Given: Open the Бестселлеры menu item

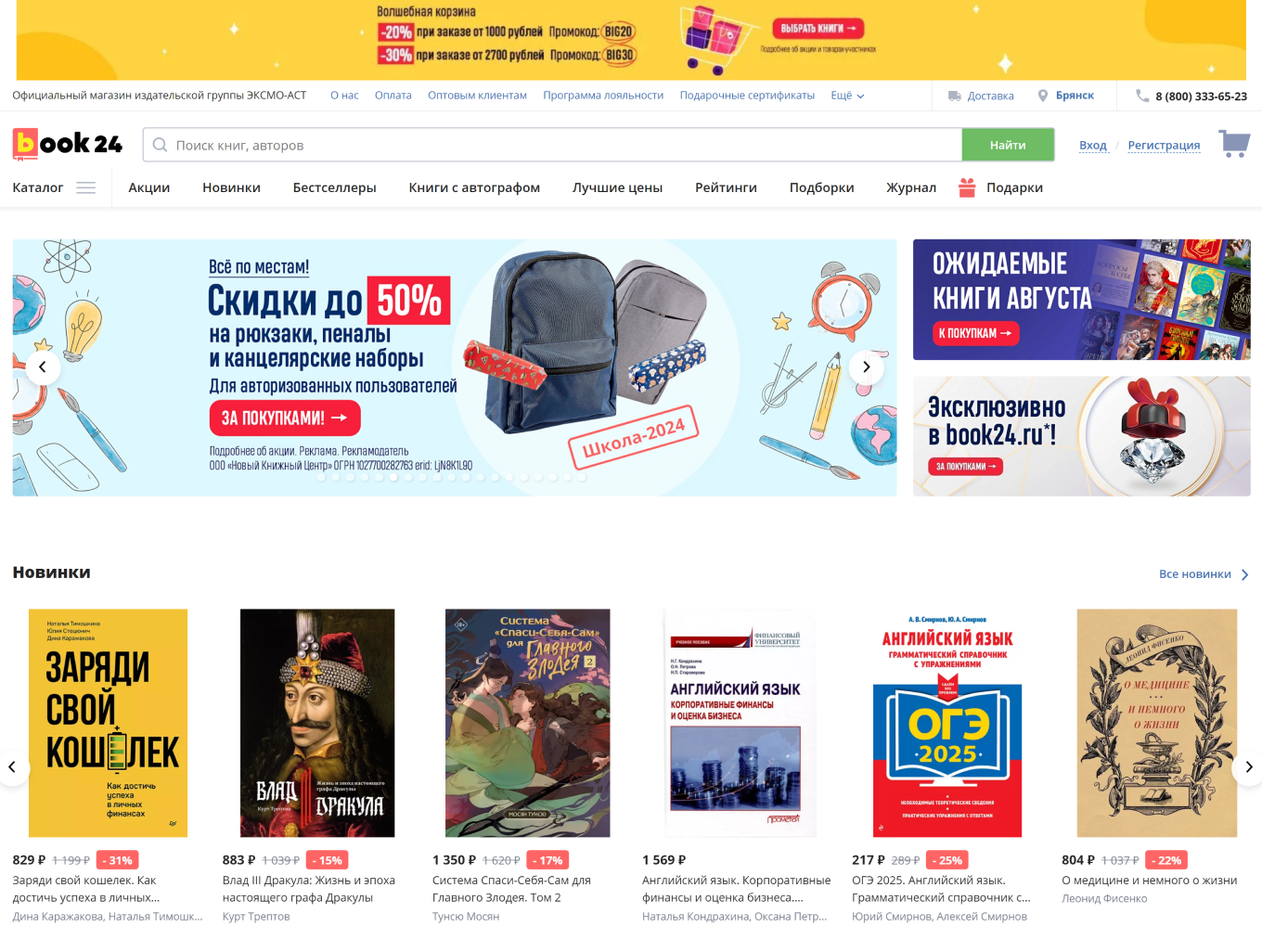Looking at the screenshot, I should [334, 187].
